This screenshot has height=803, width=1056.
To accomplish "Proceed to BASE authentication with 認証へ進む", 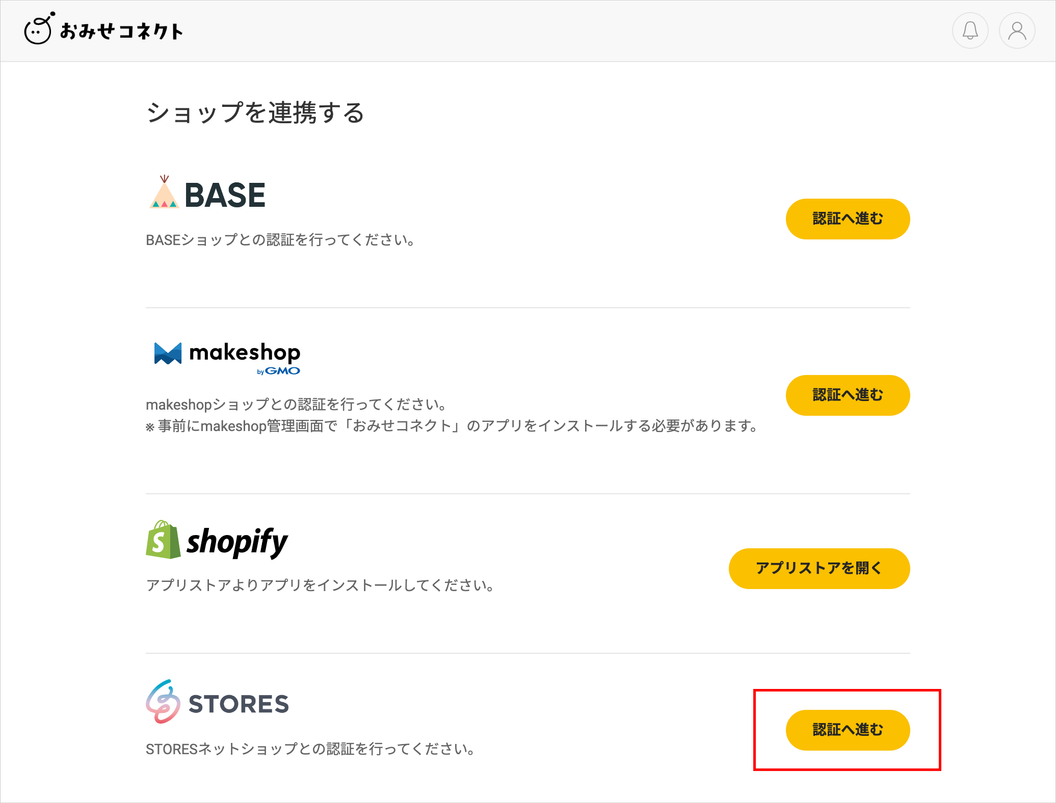I will click(847, 219).
